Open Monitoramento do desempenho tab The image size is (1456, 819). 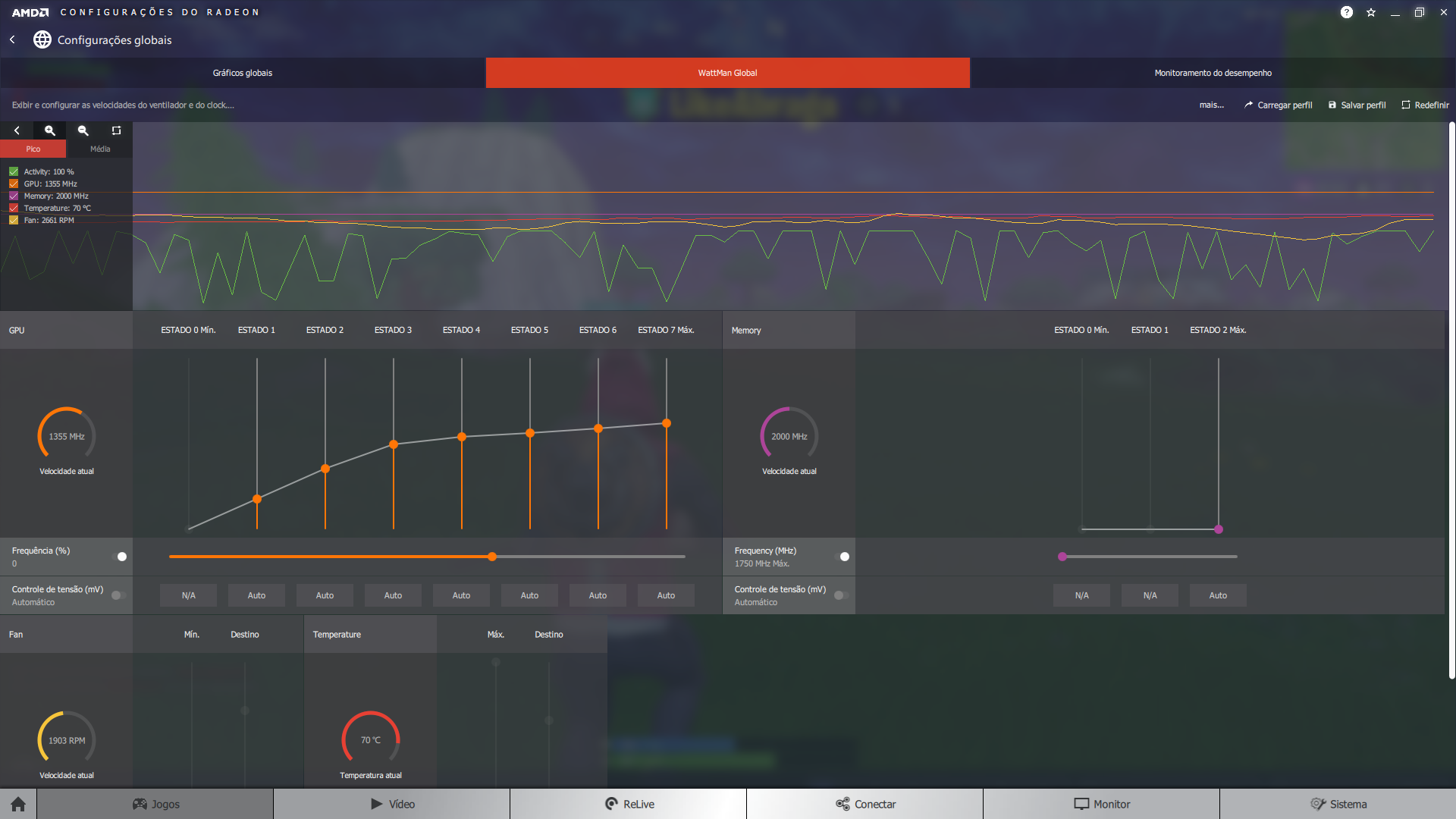[x=1213, y=73]
